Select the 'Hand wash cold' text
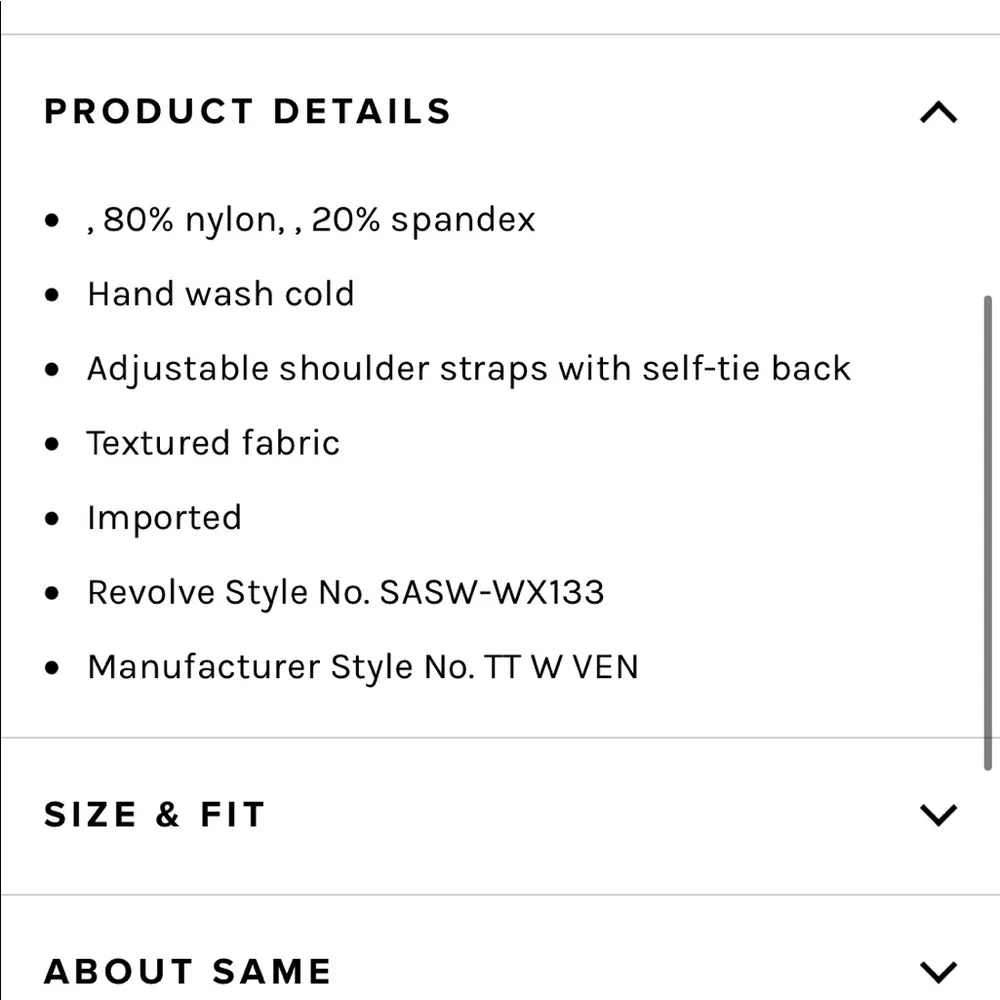The height and width of the screenshot is (1000, 1000). coord(220,294)
